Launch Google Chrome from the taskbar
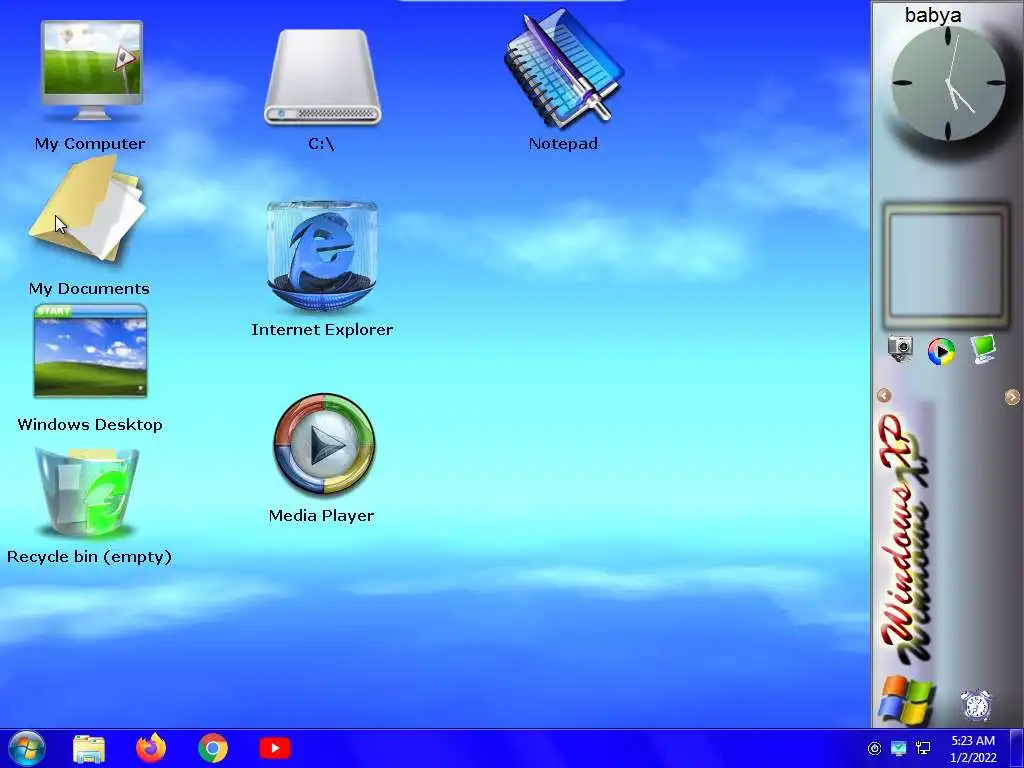Screen dimensions: 1024x768 tap(213, 748)
